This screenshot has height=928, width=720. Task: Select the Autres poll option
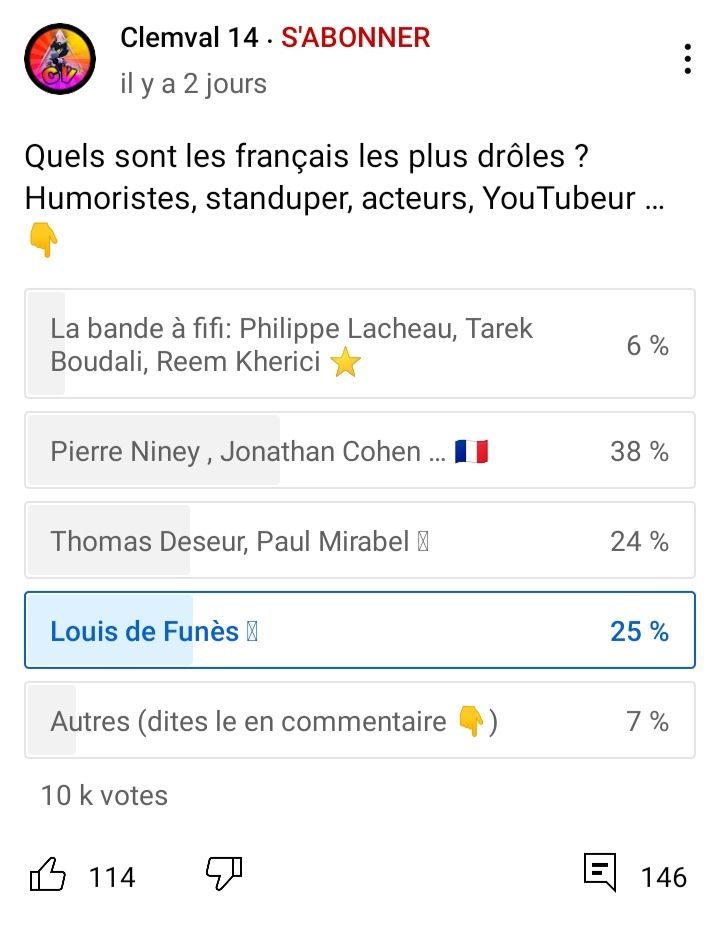click(360, 720)
